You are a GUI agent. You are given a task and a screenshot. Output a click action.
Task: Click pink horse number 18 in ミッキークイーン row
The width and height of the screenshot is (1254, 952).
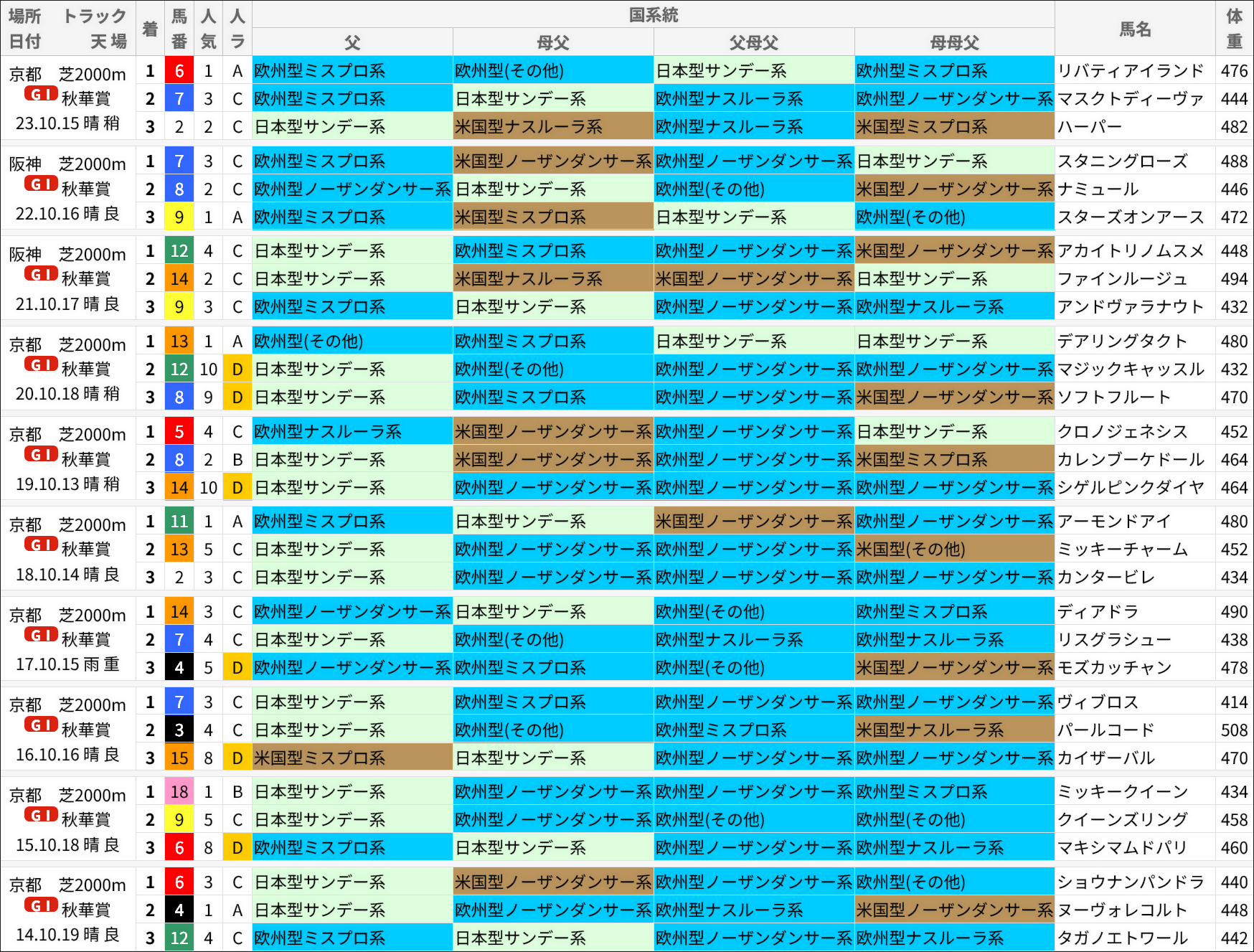click(179, 792)
